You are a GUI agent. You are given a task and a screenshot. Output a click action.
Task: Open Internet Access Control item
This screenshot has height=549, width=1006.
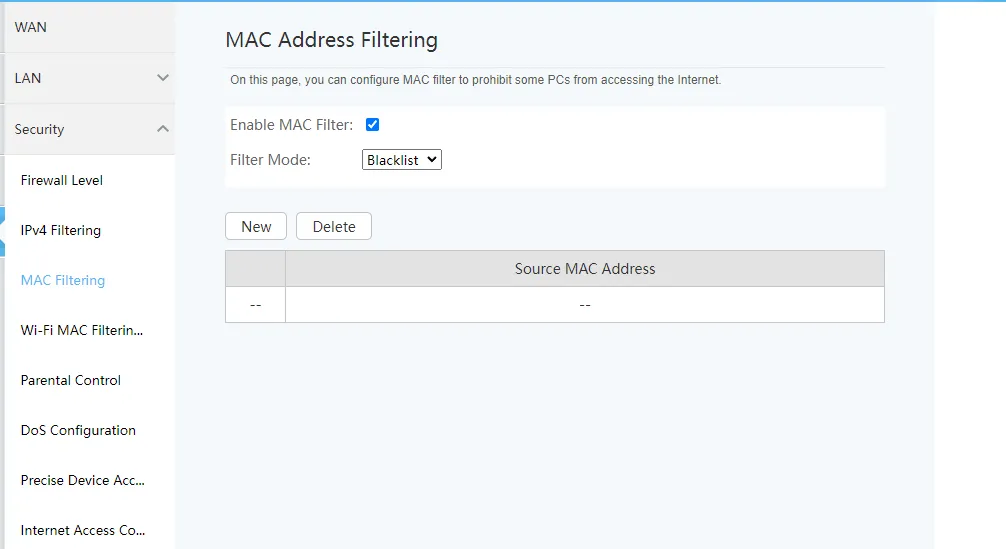point(83,530)
